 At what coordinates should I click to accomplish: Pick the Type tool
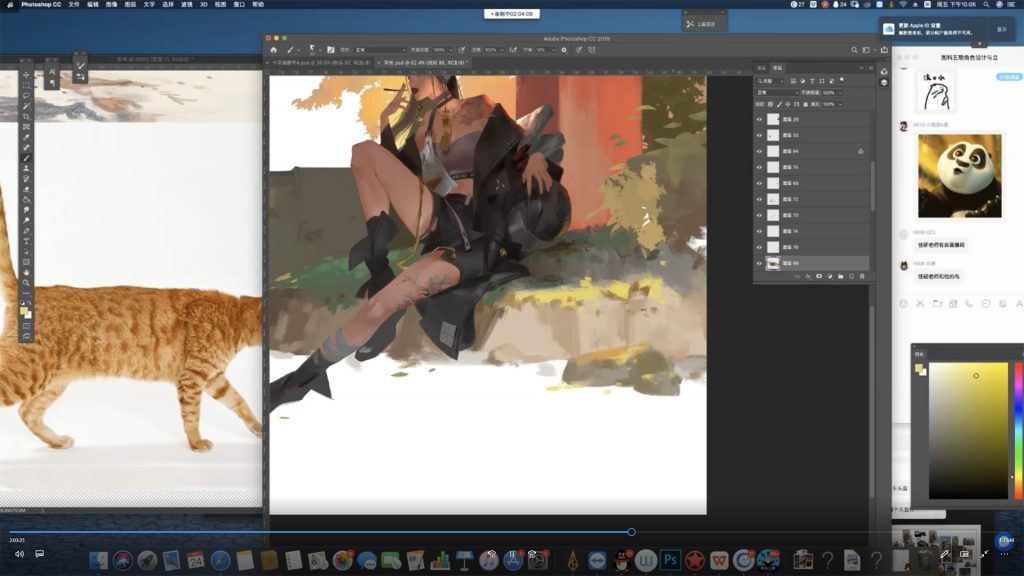27,241
